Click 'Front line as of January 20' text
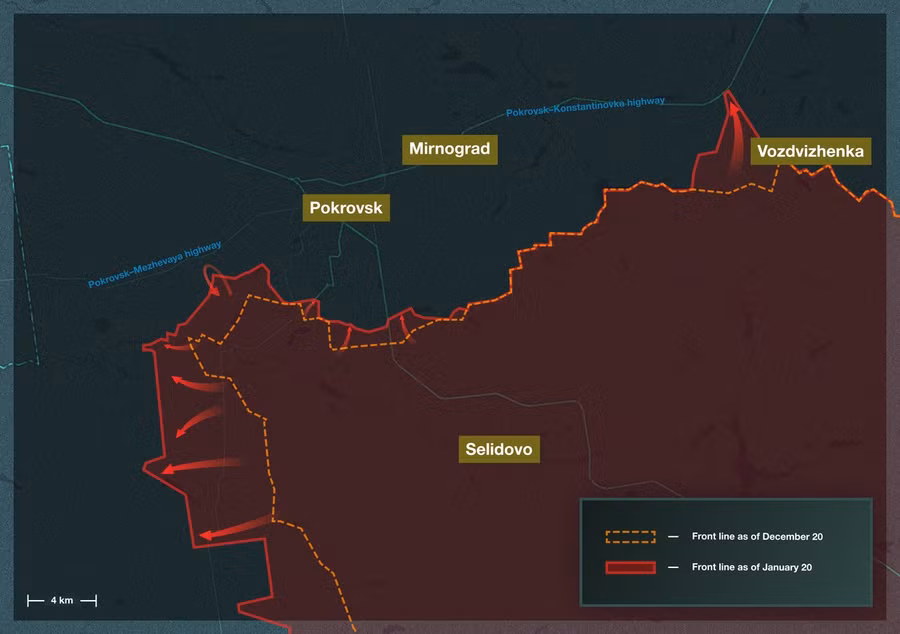The height and width of the screenshot is (634, 900). pyautogui.click(x=753, y=567)
